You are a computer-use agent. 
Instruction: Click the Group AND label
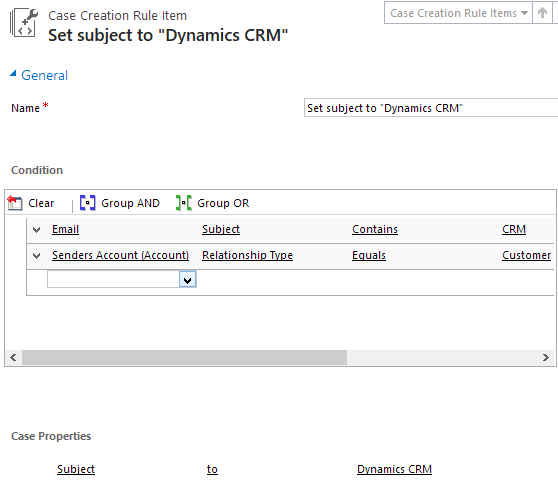coord(130,203)
